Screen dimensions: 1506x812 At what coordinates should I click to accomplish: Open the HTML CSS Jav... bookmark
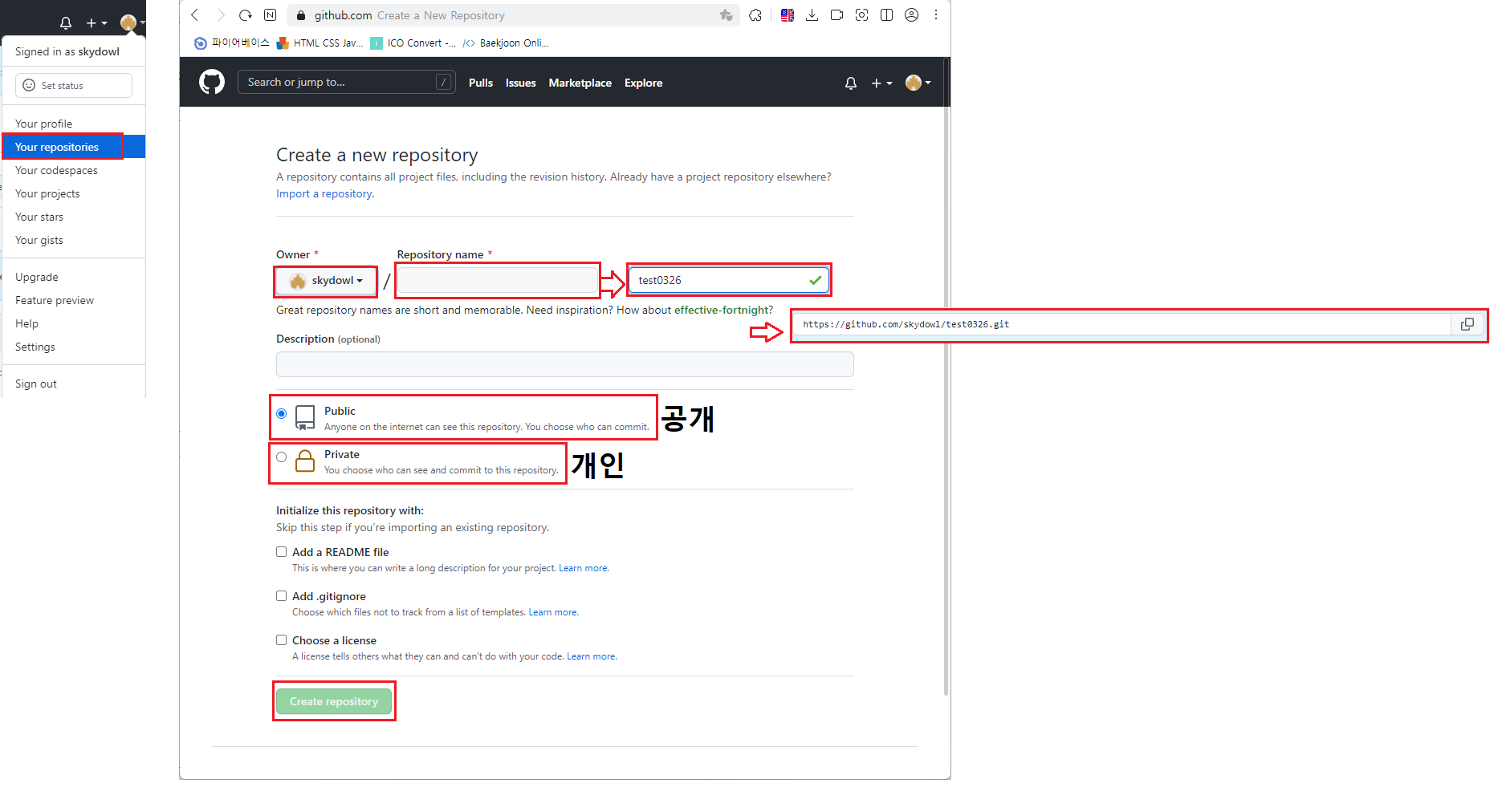(x=320, y=43)
